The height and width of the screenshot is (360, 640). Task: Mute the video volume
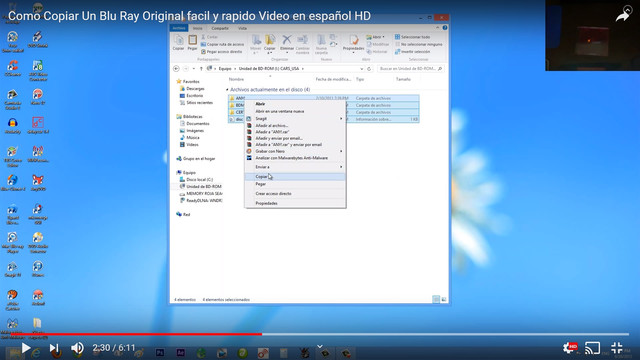(x=77, y=348)
